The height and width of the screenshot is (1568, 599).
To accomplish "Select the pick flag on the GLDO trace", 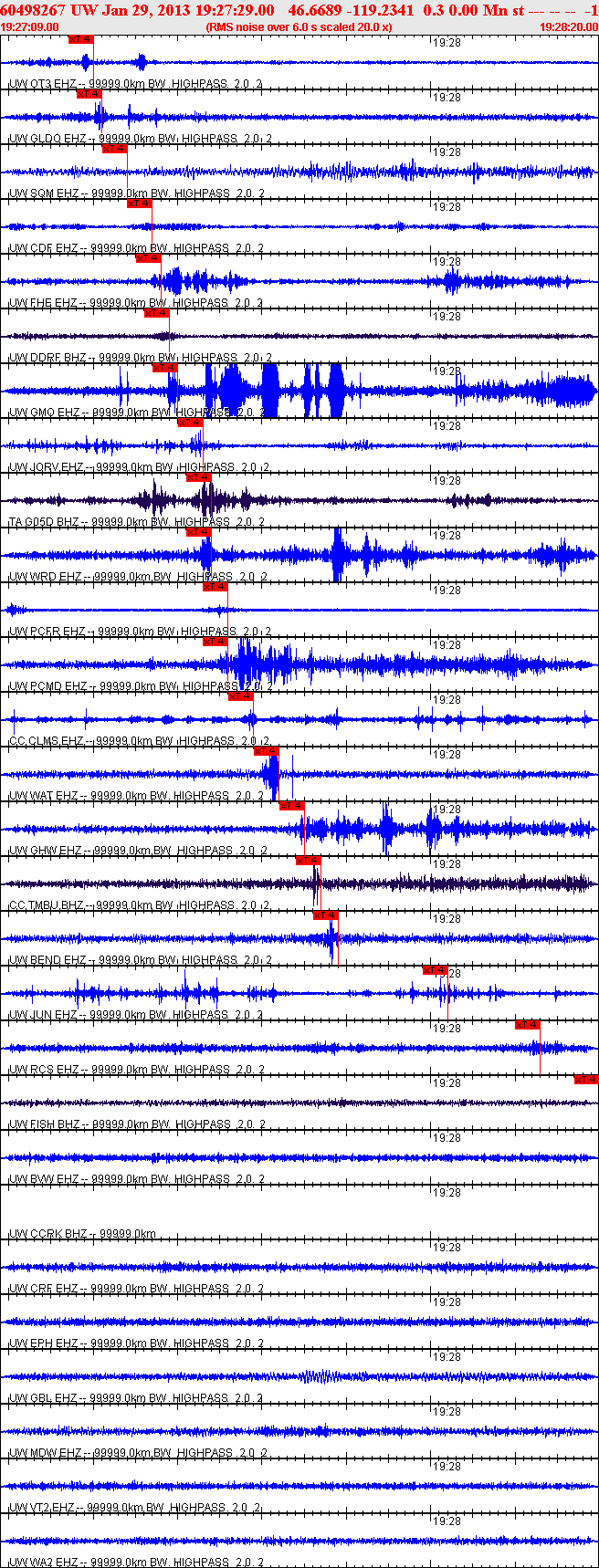I will (89, 94).
